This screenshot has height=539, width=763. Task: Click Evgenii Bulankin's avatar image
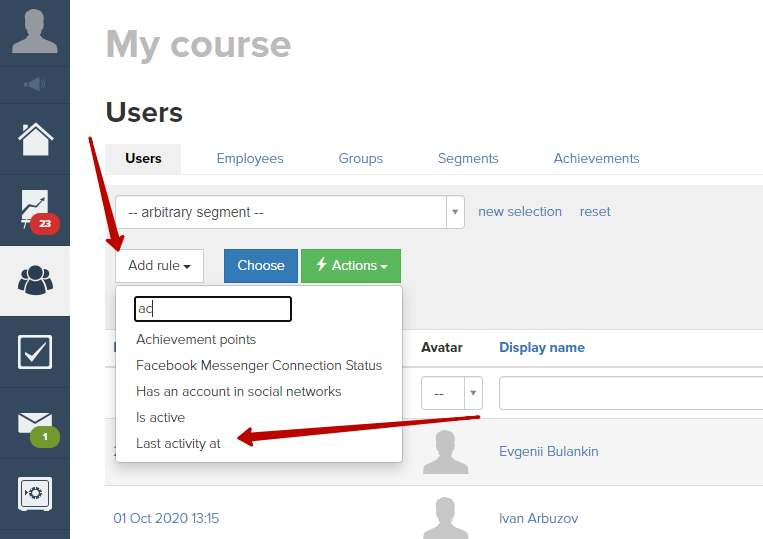[x=445, y=452]
